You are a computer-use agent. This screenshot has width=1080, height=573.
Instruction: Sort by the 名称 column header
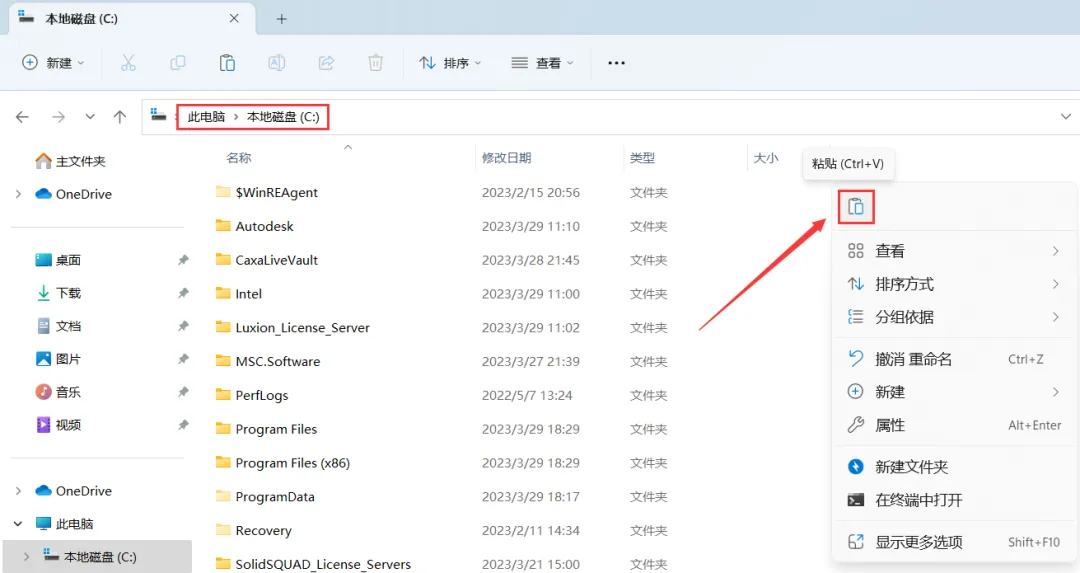click(x=239, y=158)
